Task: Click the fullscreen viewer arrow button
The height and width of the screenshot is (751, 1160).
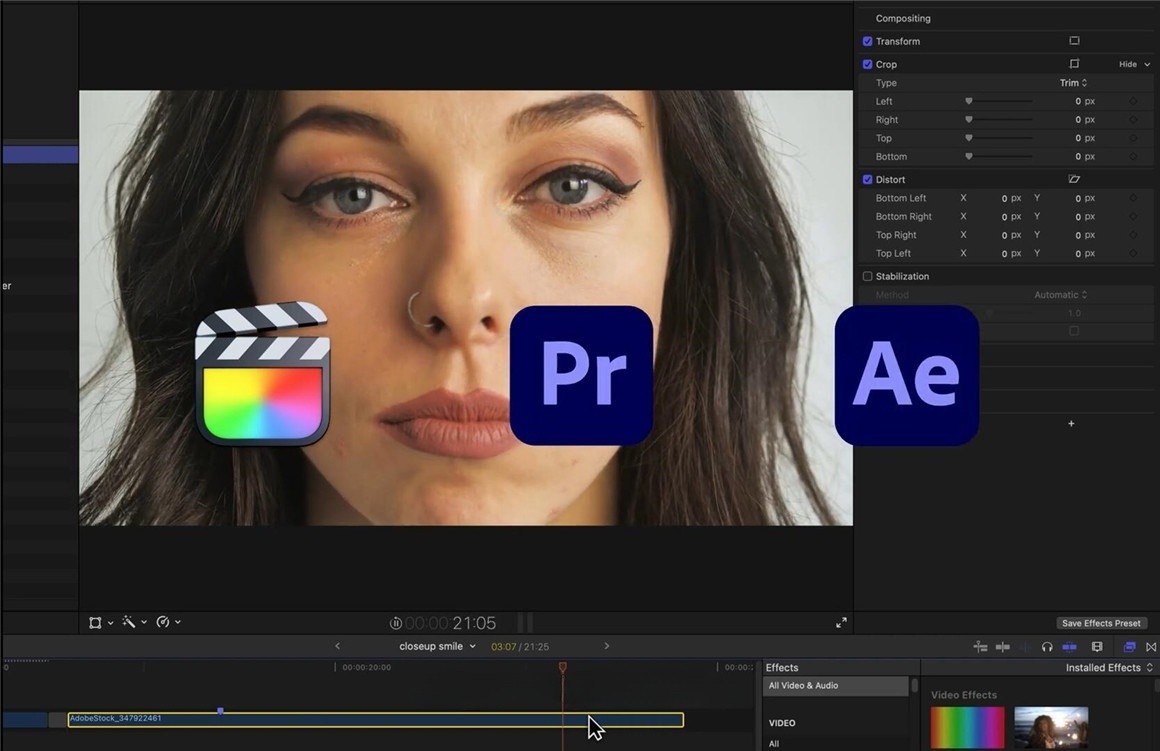Action: [x=841, y=622]
